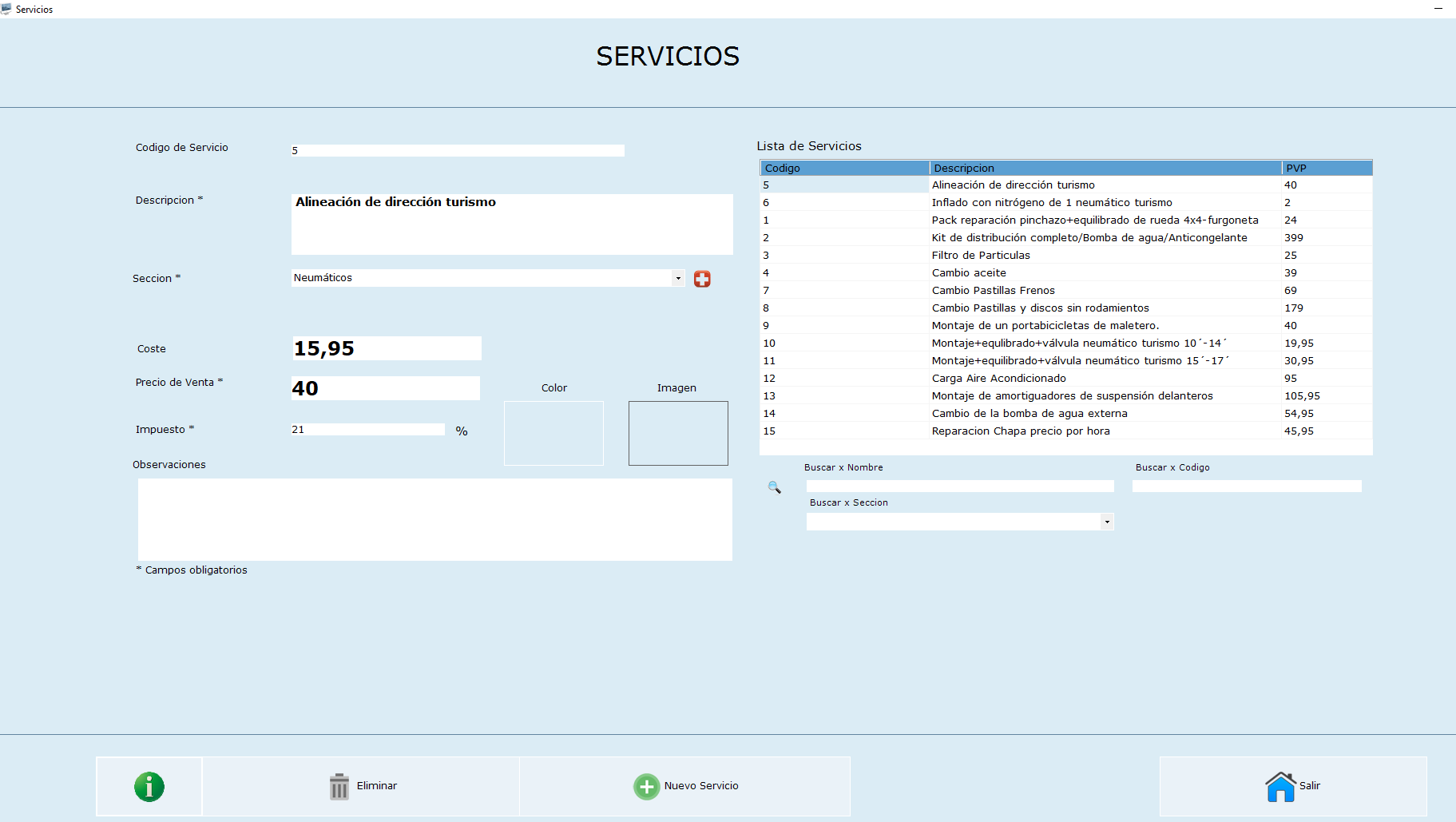Click the Salir home icon button

[1292, 786]
